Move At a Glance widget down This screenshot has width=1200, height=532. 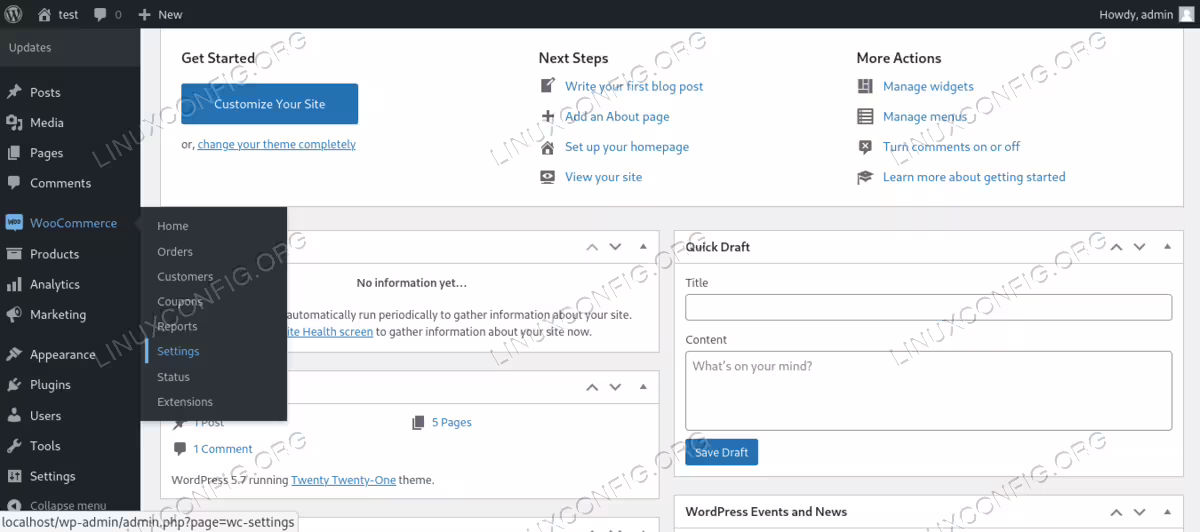coord(616,387)
